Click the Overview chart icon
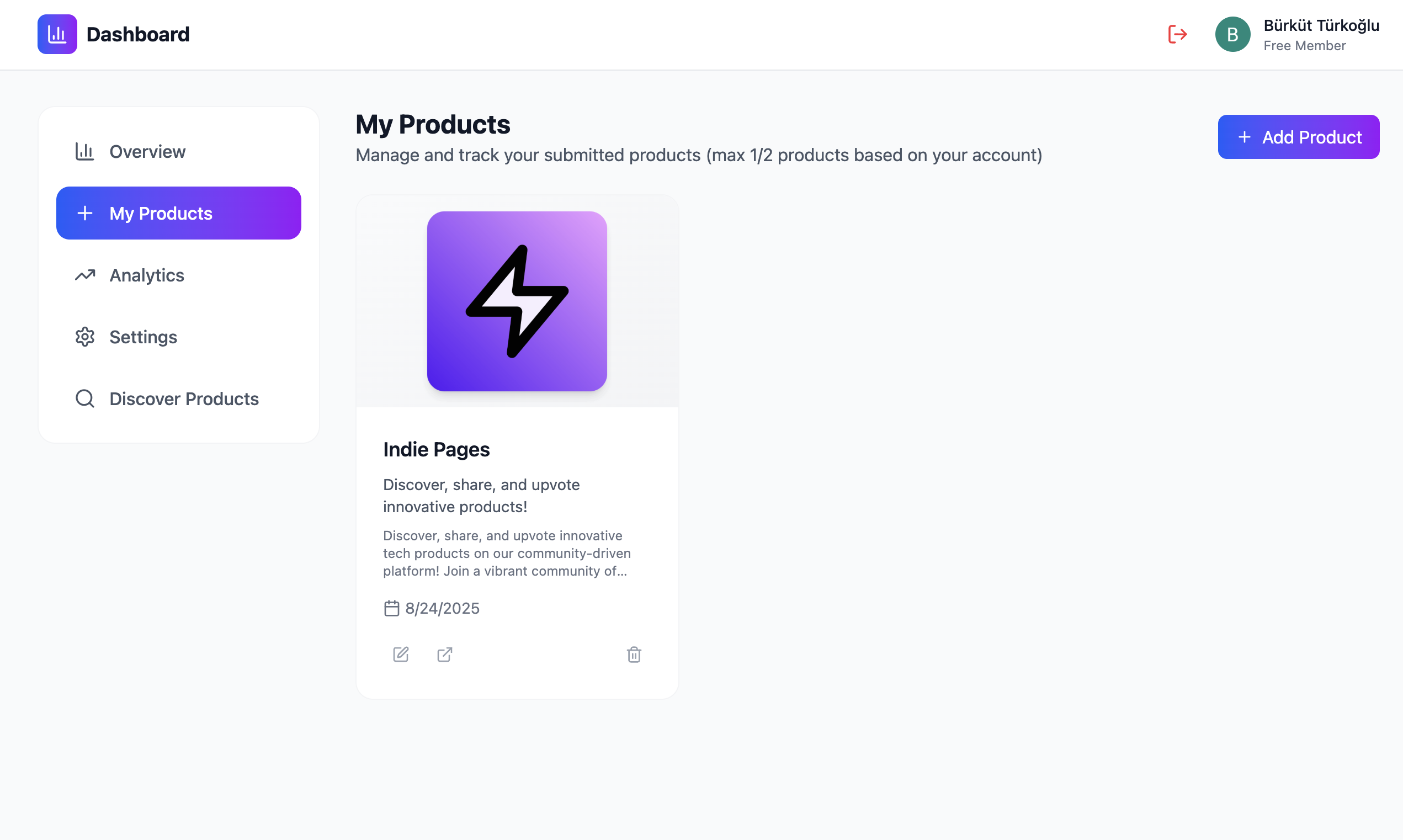This screenshot has height=840, width=1403. point(85,151)
